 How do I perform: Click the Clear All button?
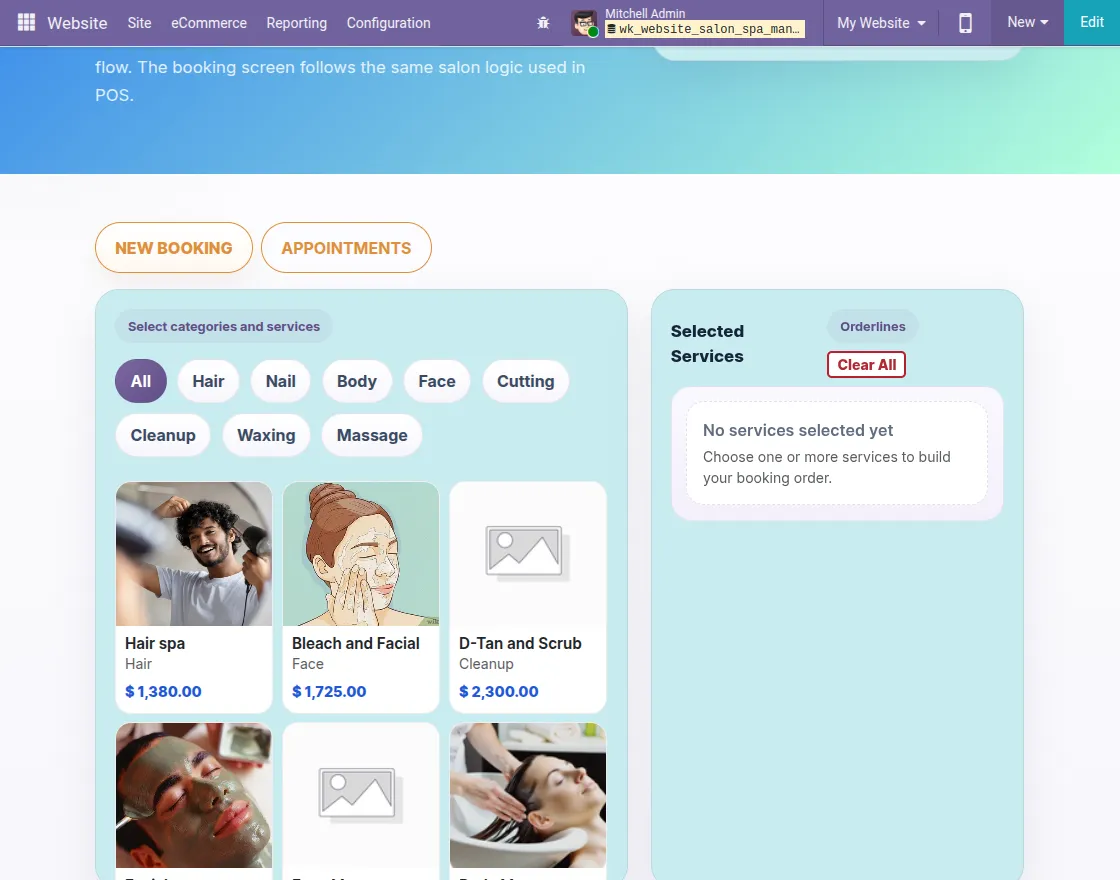tap(866, 365)
